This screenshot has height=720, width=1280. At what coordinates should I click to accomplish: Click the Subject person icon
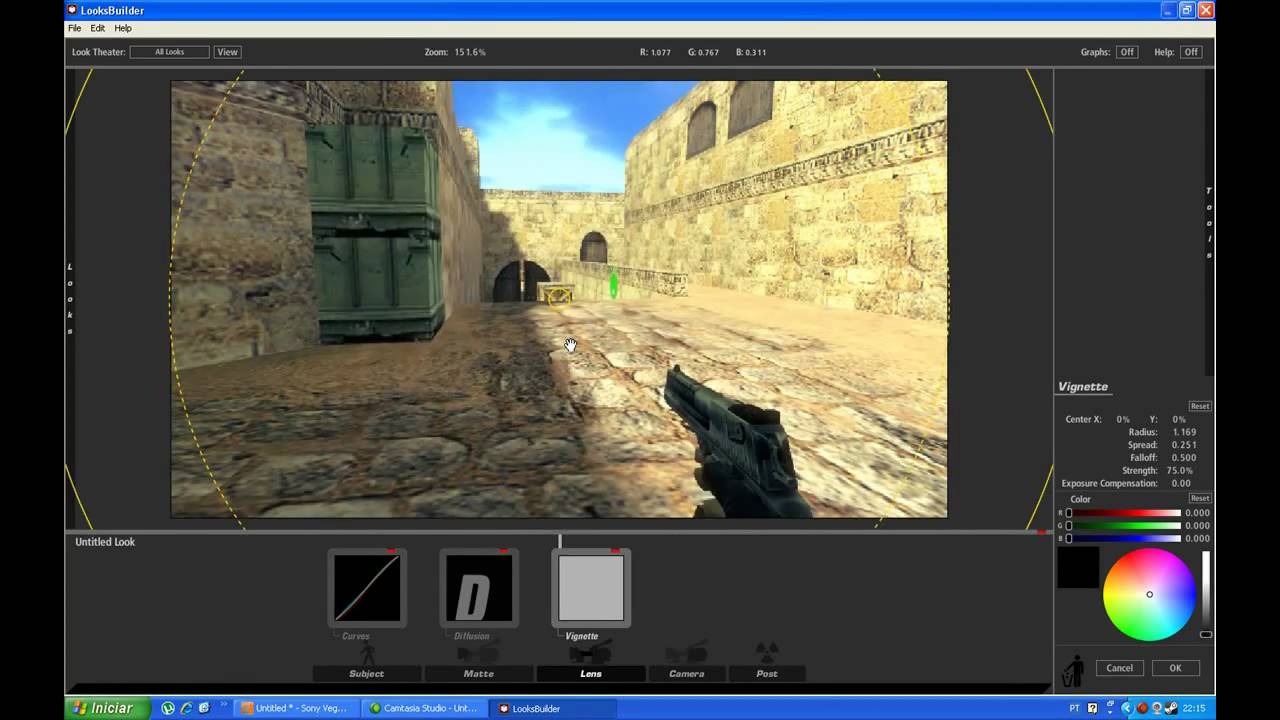click(x=367, y=654)
